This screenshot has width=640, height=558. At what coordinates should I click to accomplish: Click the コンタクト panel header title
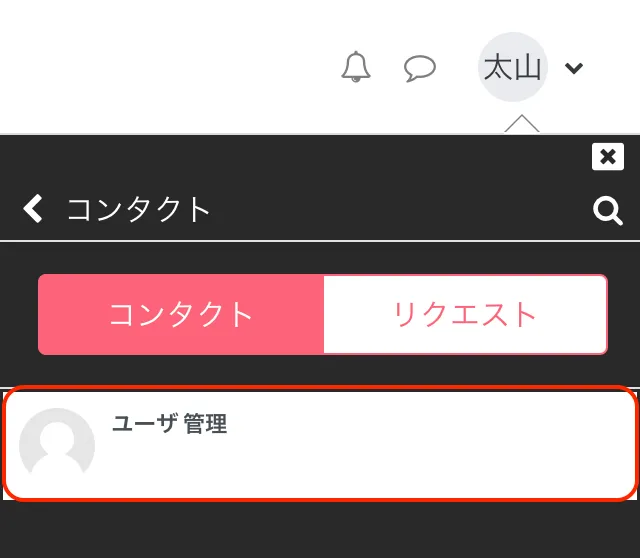139,210
